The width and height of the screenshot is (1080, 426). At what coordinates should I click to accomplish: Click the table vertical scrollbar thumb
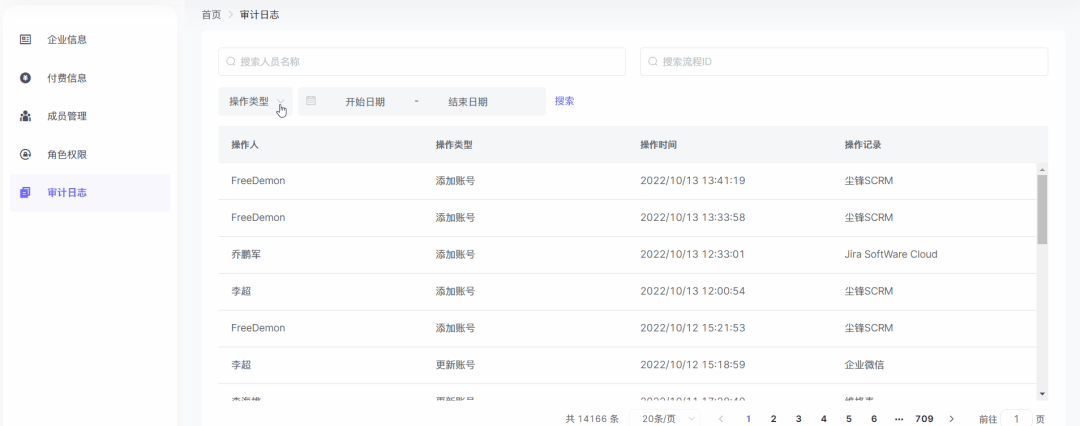click(1042, 210)
